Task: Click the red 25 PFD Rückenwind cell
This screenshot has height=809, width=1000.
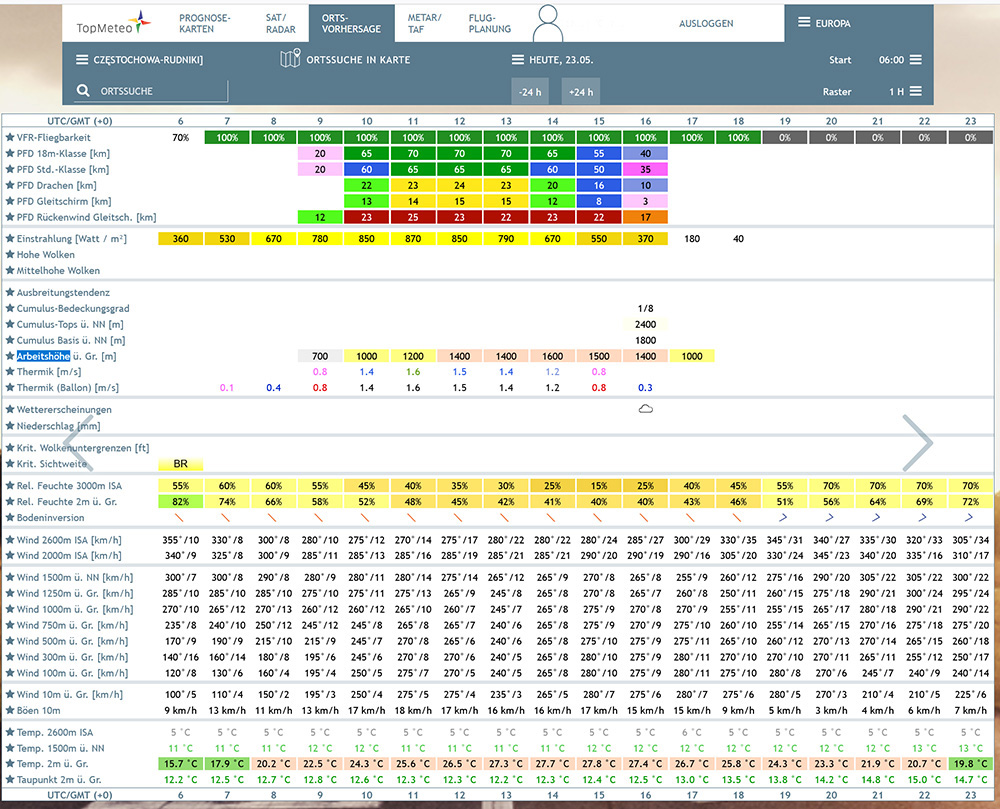Action: 413,217
